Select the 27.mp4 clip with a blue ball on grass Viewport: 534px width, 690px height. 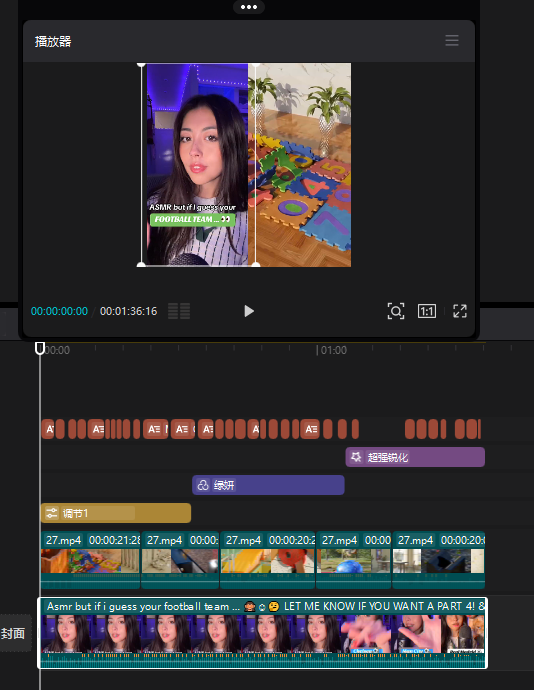click(x=354, y=560)
